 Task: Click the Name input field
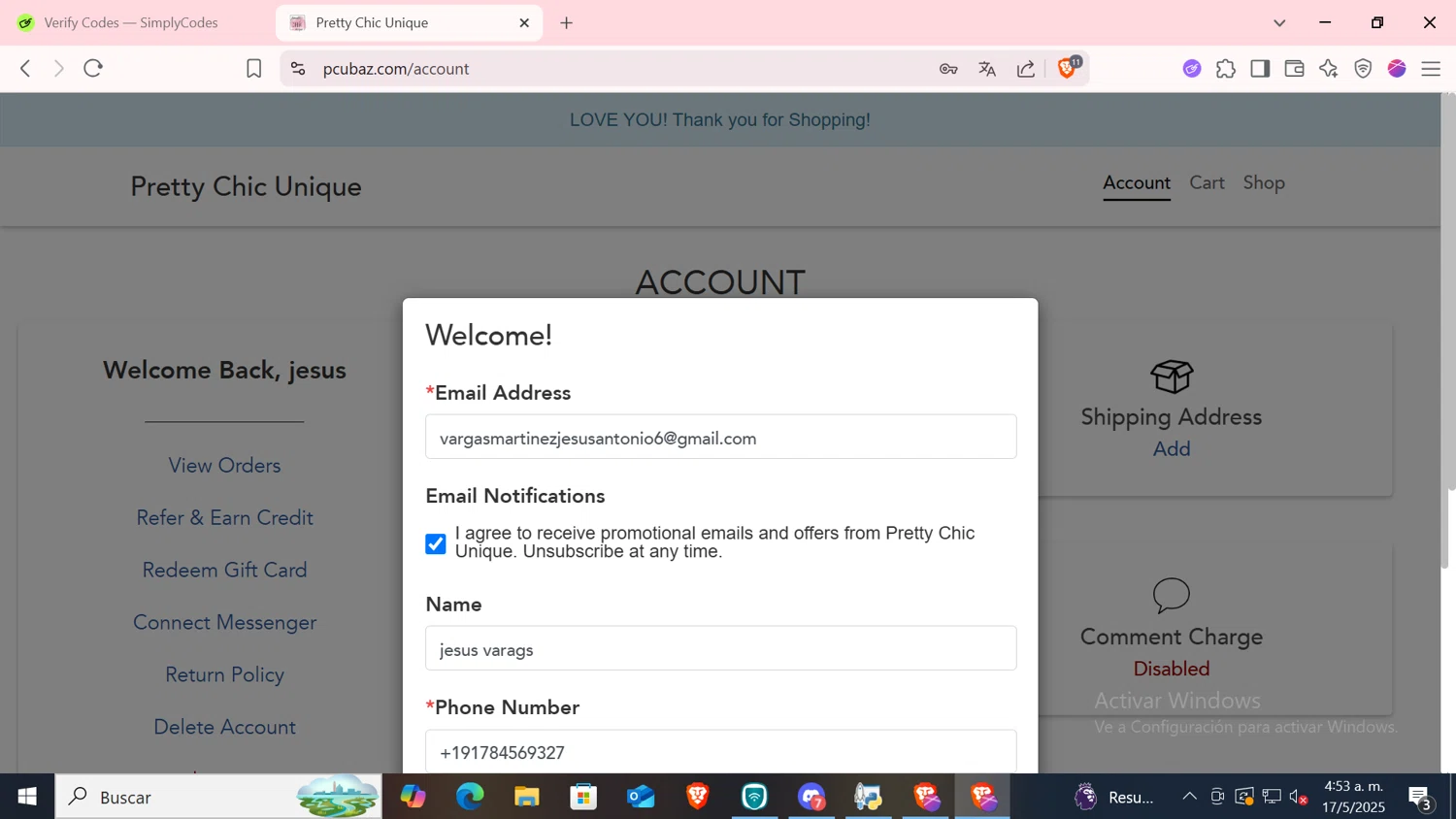(720, 648)
